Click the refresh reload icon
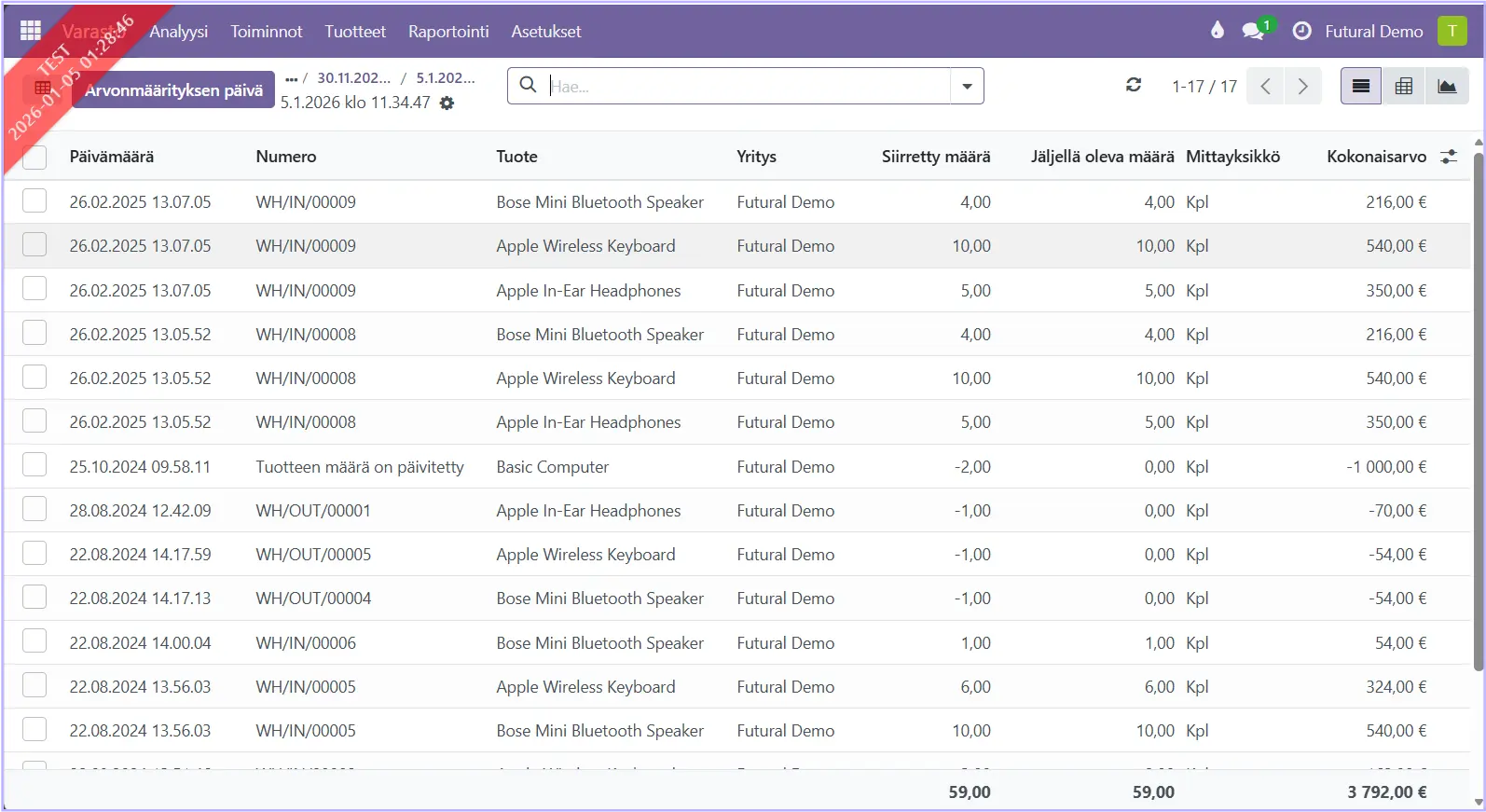This screenshot has width=1486, height=812. point(1134,86)
